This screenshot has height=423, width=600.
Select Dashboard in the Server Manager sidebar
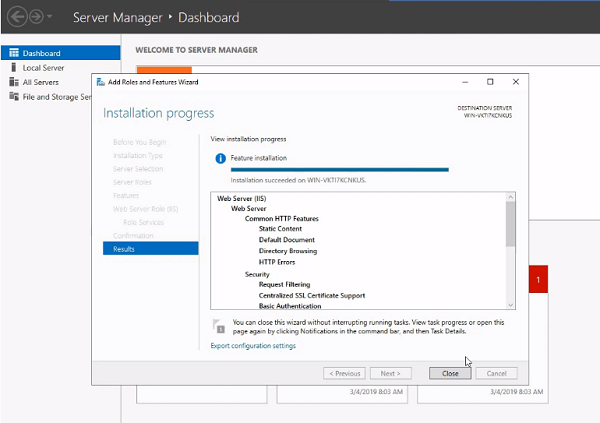point(60,53)
